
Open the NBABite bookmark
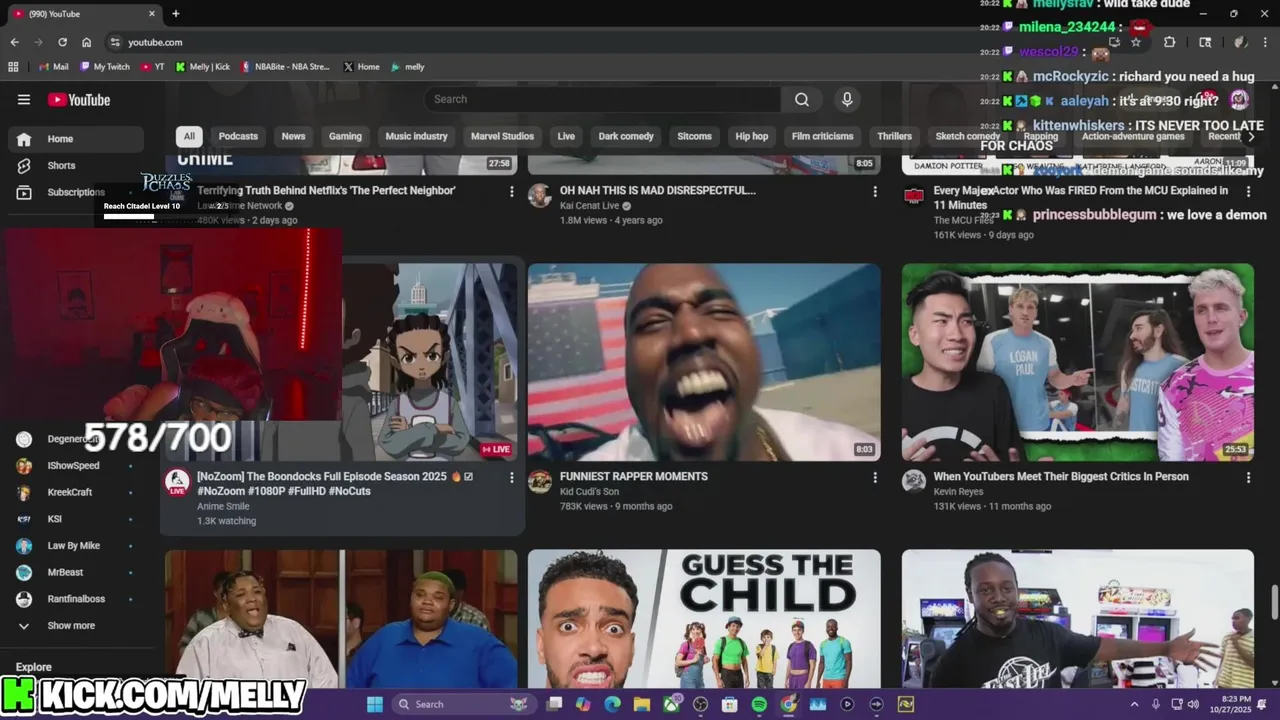tap(284, 67)
